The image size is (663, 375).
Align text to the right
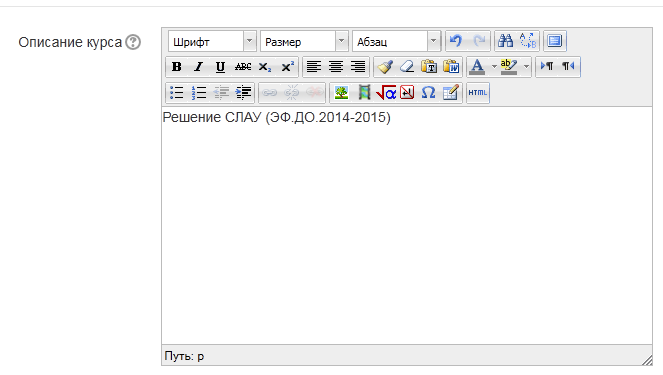pos(358,67)
